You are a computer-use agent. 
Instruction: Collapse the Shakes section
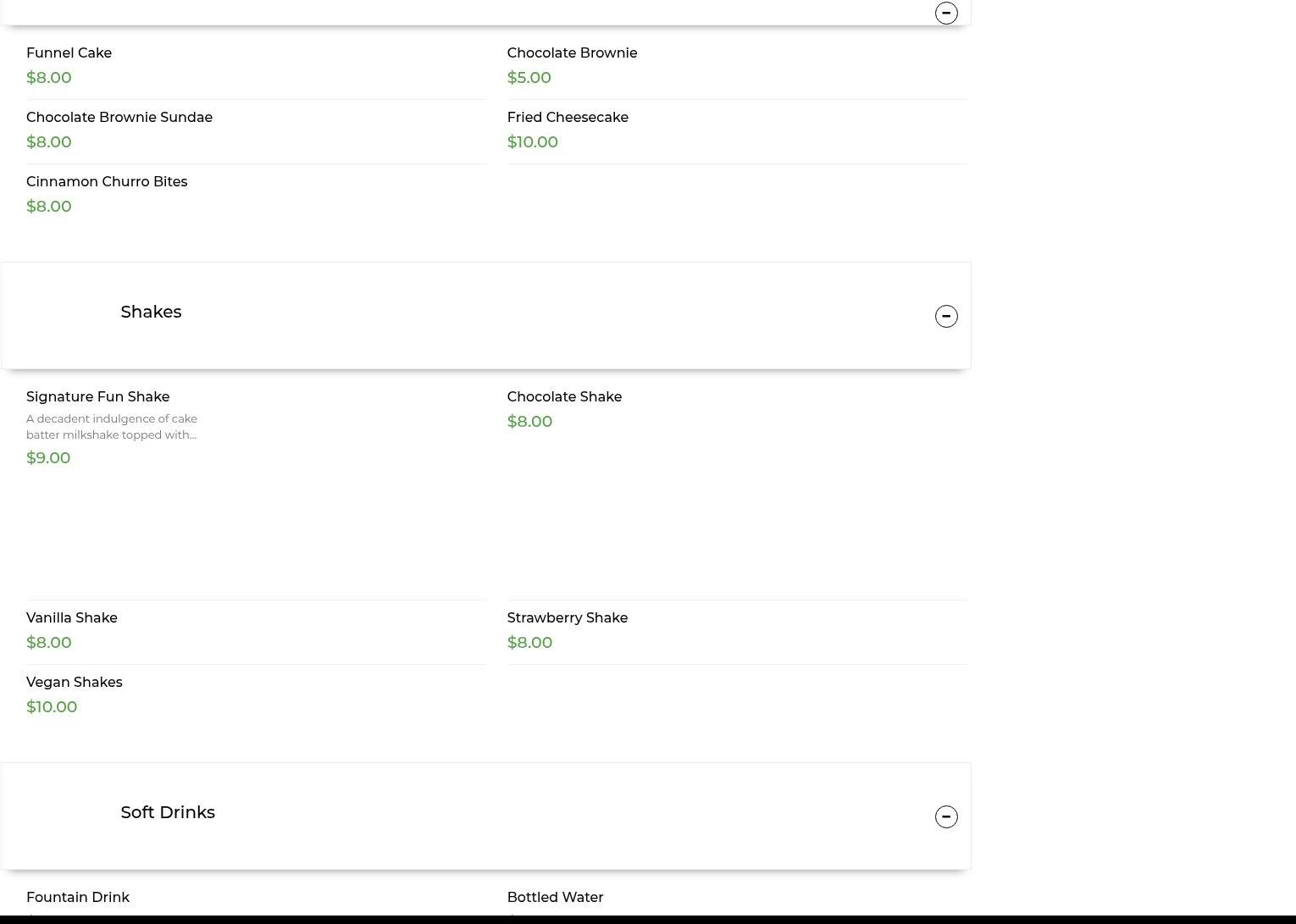coord(946,316)
